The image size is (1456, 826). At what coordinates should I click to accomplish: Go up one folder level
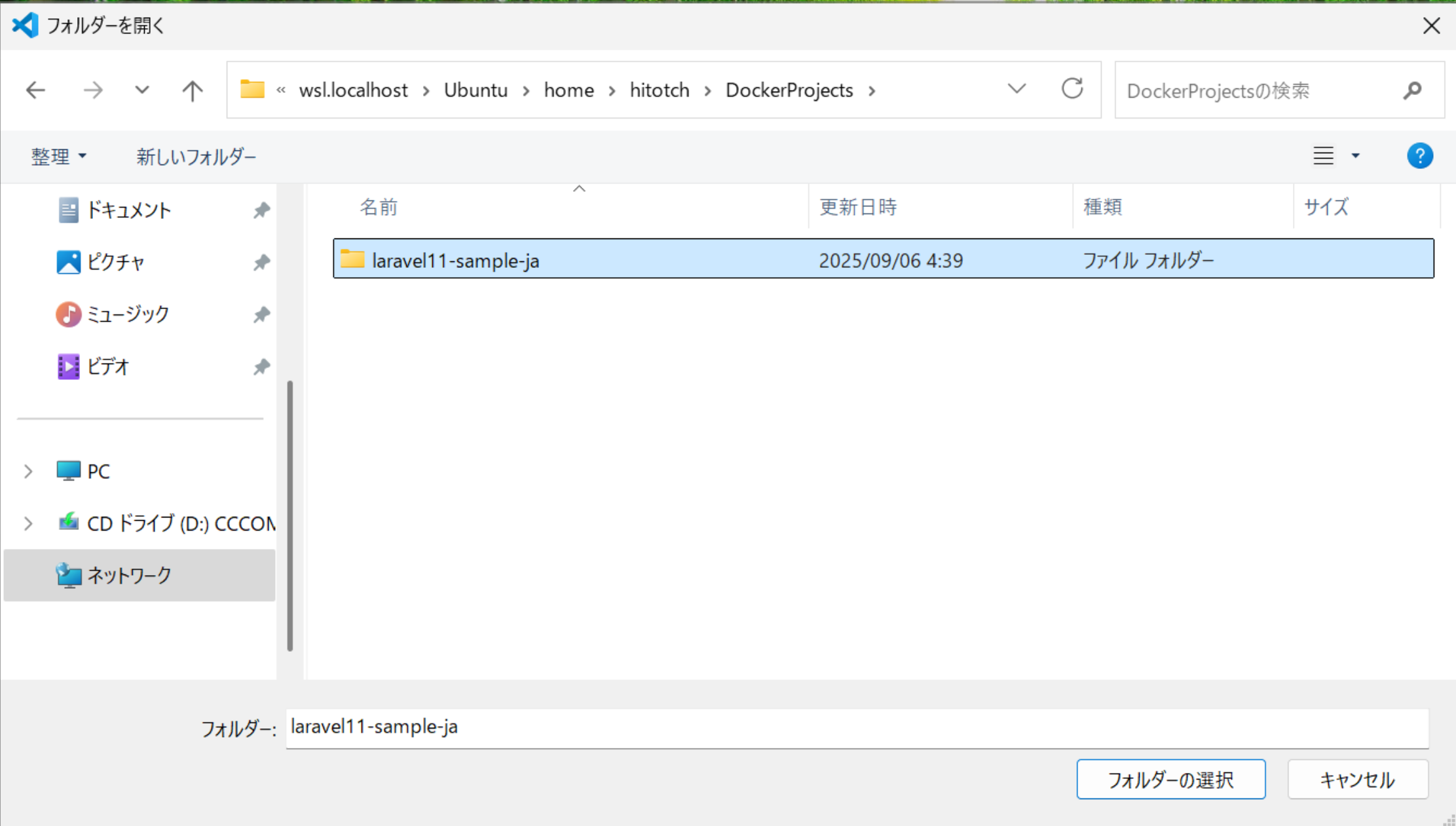(193, 90)
